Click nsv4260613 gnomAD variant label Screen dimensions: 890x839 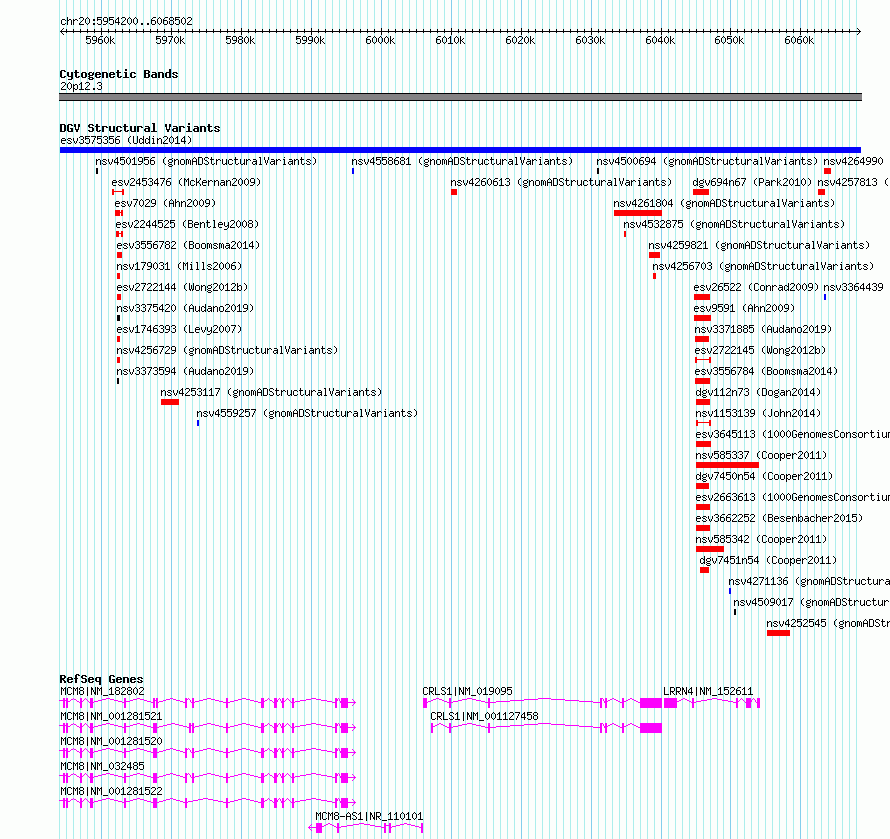[561, 182]
